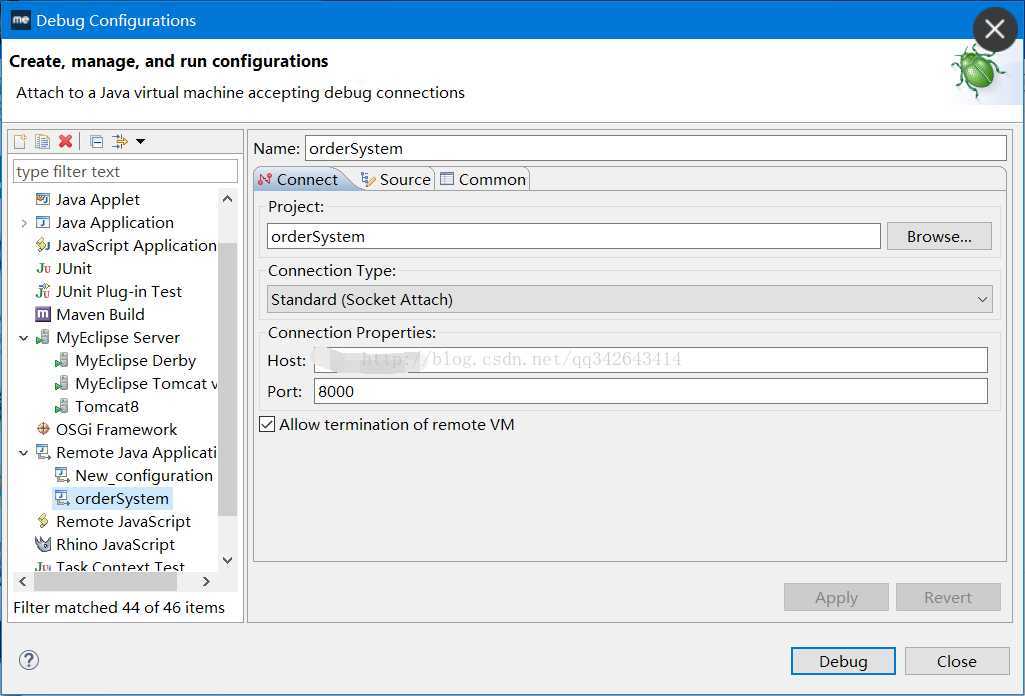Switch to the Connect tab
The width and height of the screenshot is (1025, 696).
click(299, 179)
